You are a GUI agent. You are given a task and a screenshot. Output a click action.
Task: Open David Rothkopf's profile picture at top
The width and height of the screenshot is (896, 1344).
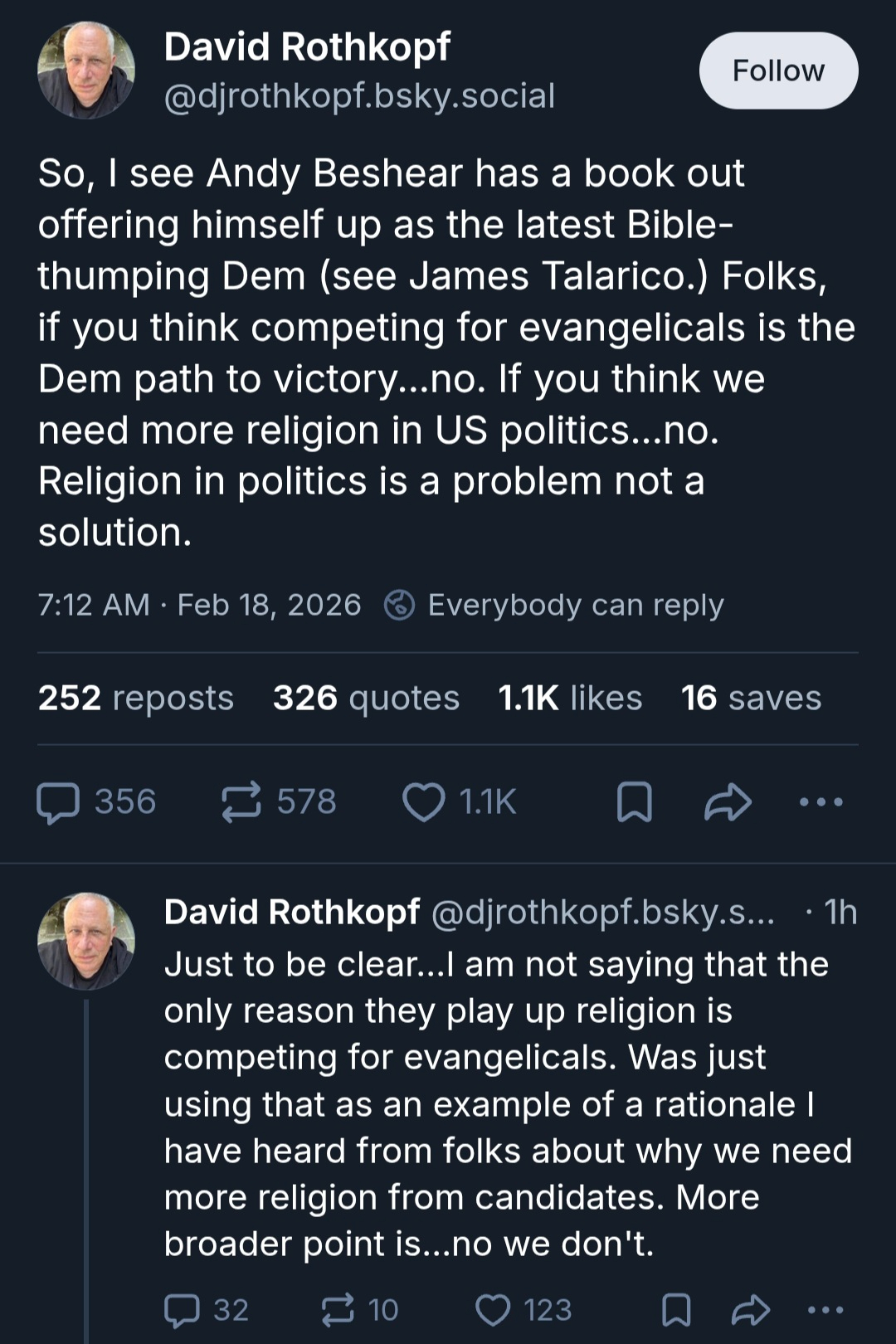pyautogui.click(x=86, y=71)
